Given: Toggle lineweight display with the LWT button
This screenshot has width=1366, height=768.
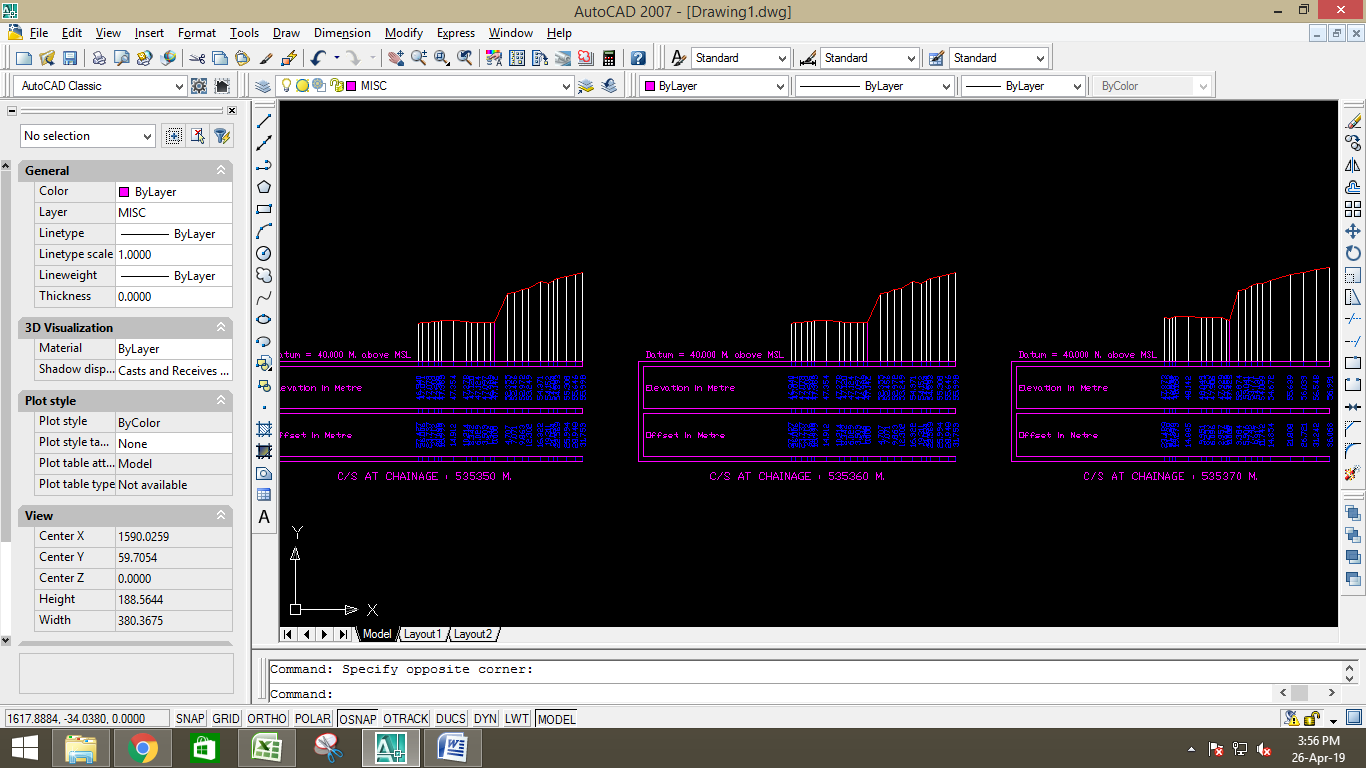Looking at the screenshot, I should 516,718.
